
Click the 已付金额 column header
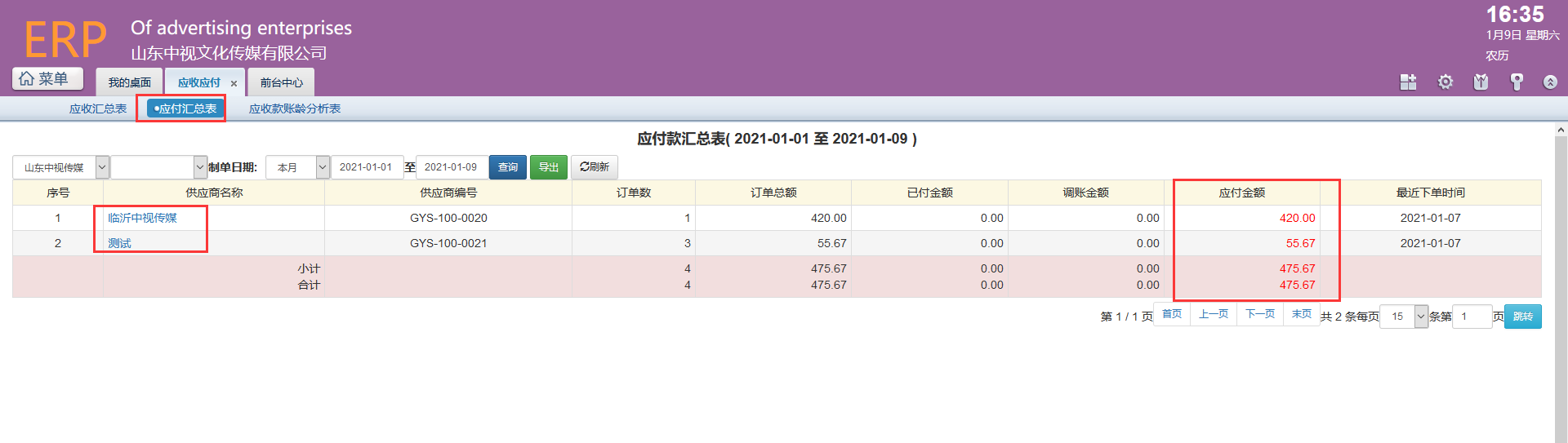pyautogui.click(x=929, y=193)
